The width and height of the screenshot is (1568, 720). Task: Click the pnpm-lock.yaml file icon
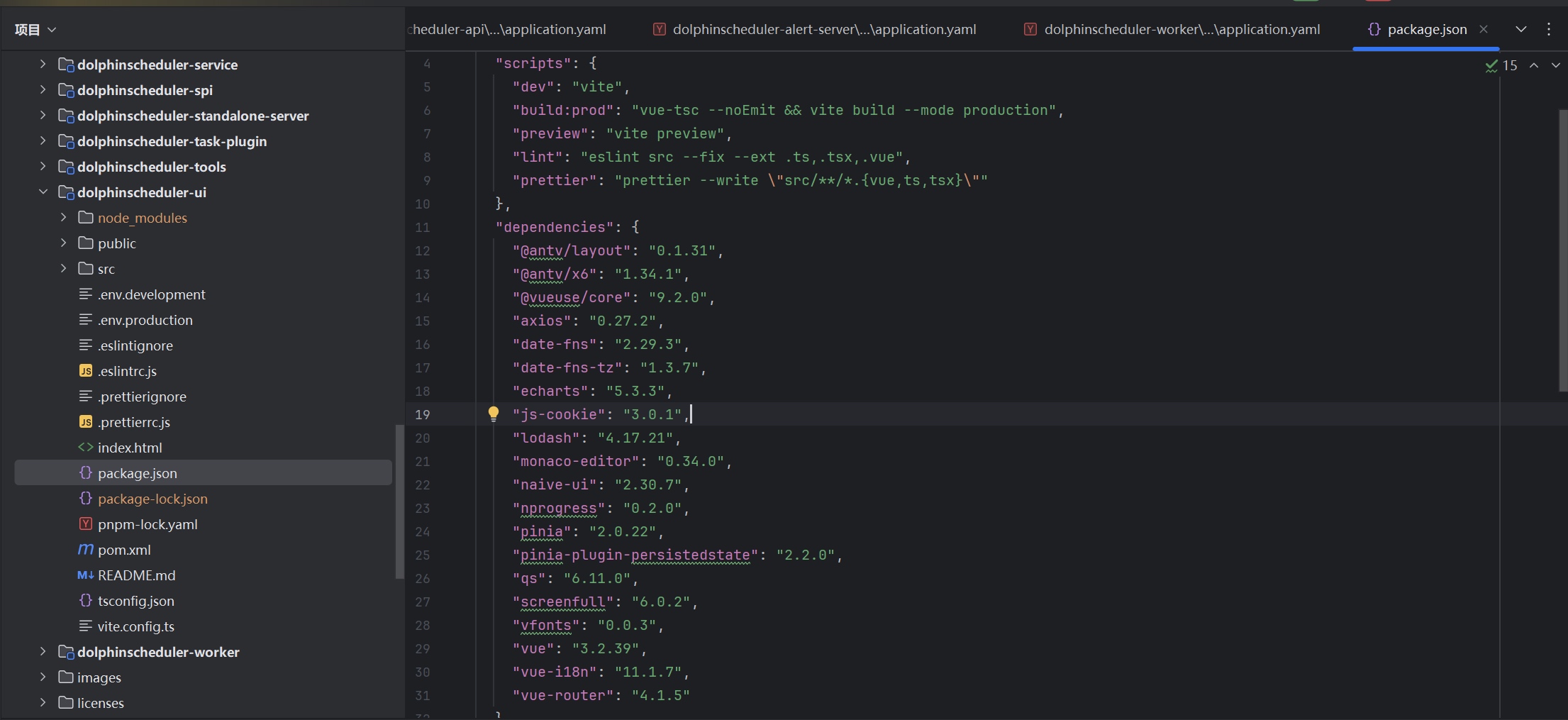click(x=85, y=524)
